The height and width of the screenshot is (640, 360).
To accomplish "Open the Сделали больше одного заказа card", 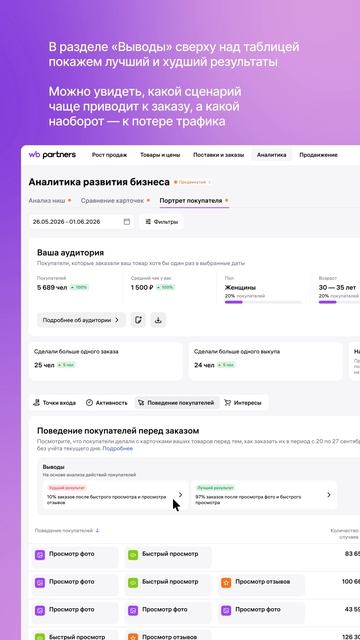I will (x=106, y=361).
